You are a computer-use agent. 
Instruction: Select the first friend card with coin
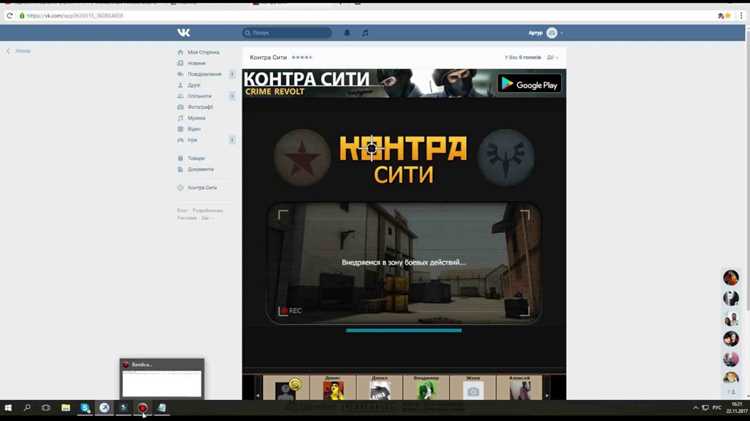click(x=286, y=388)
